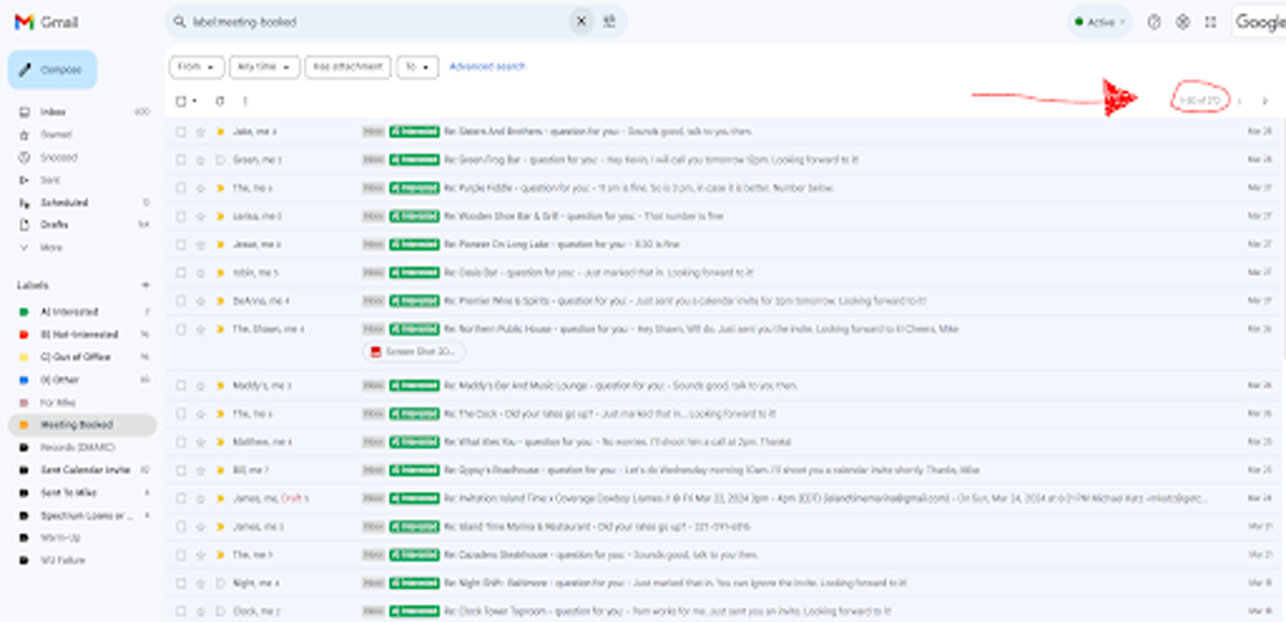Image resolution: width=1286 pixels, height=622 pixels.
Task: Star the Maddy's Bar And Music Lounge email
Action: pyautogui.click(x=201, y=385)
